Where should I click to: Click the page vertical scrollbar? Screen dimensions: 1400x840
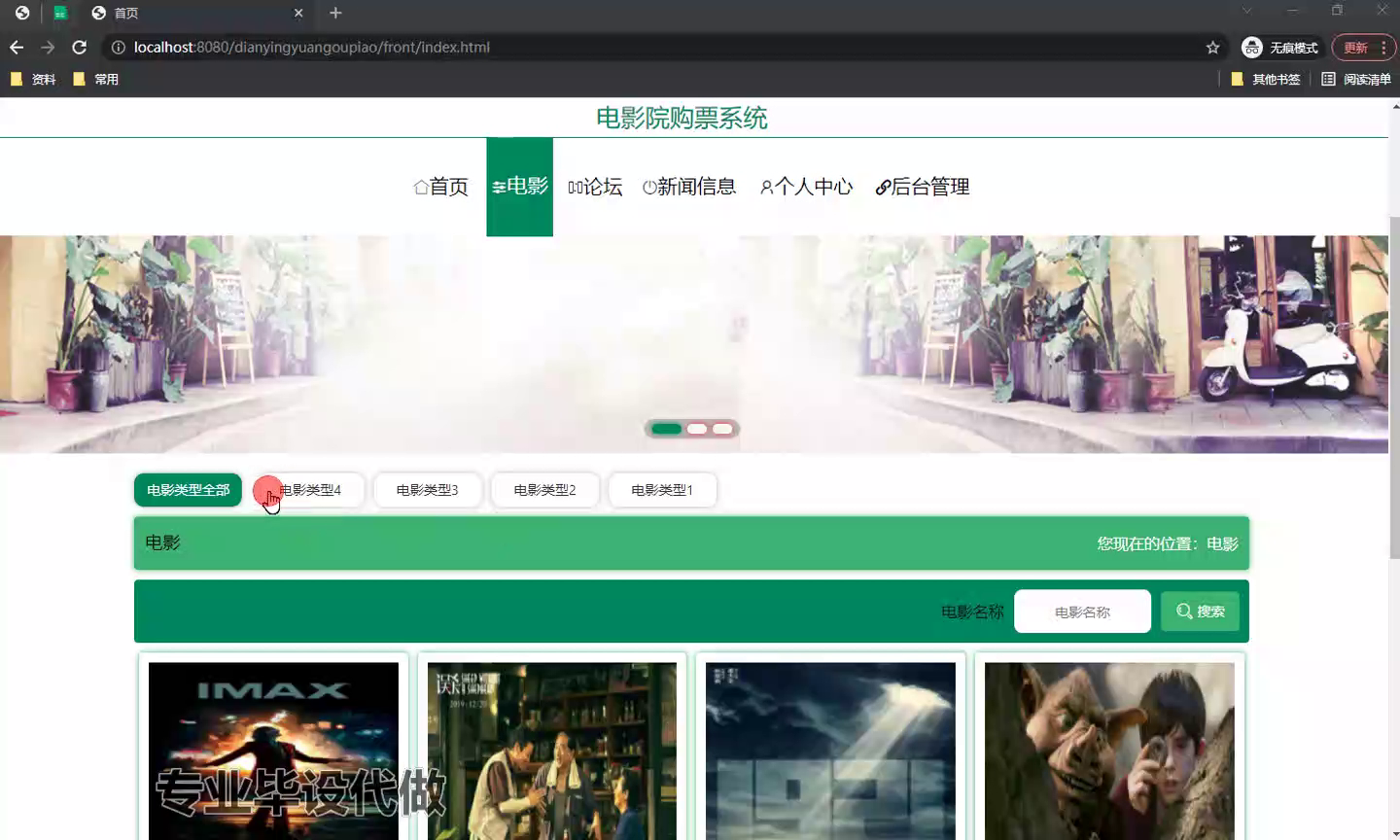point(1394,389)
